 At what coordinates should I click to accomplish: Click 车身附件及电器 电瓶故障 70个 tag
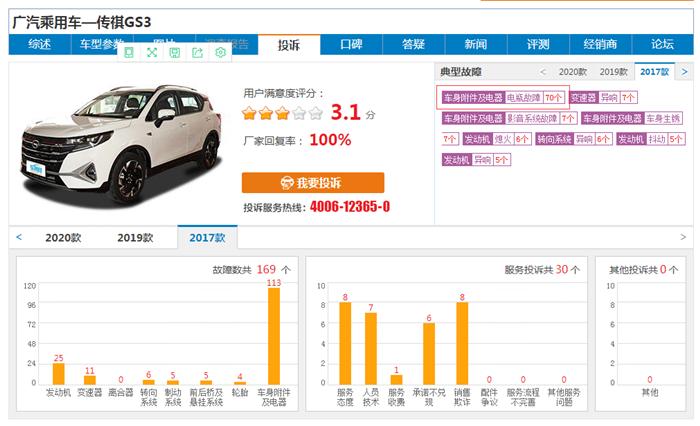pos(503,98)
